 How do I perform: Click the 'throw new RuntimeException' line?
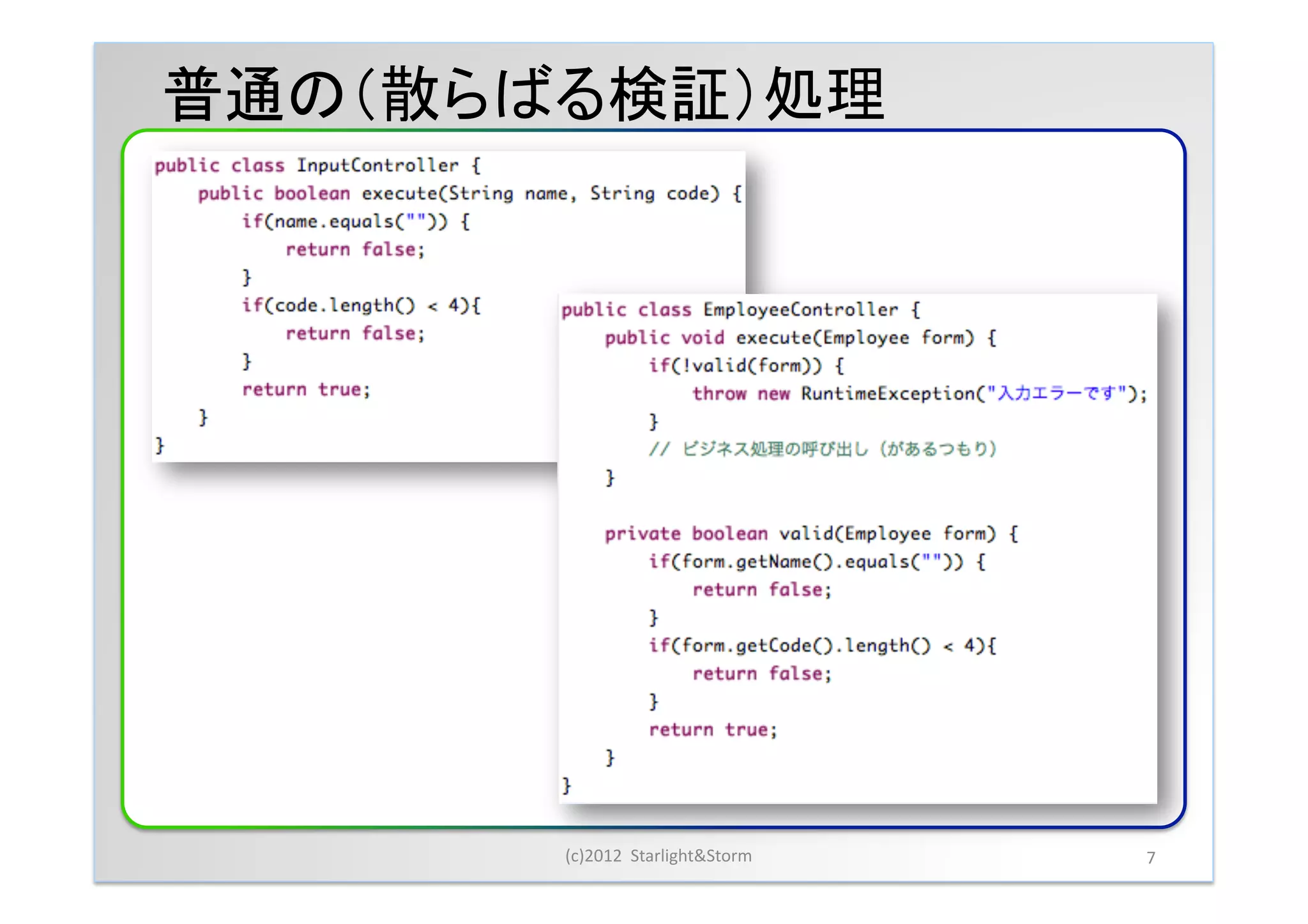(920, 394)
